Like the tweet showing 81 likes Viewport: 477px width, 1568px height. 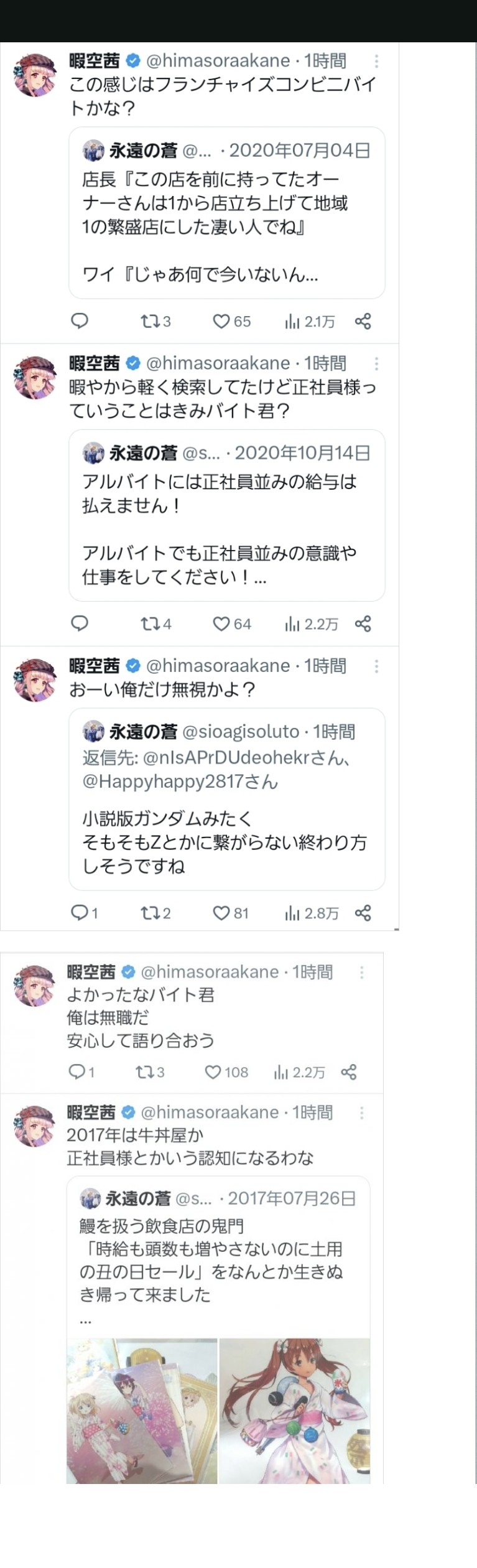(221, 913)
